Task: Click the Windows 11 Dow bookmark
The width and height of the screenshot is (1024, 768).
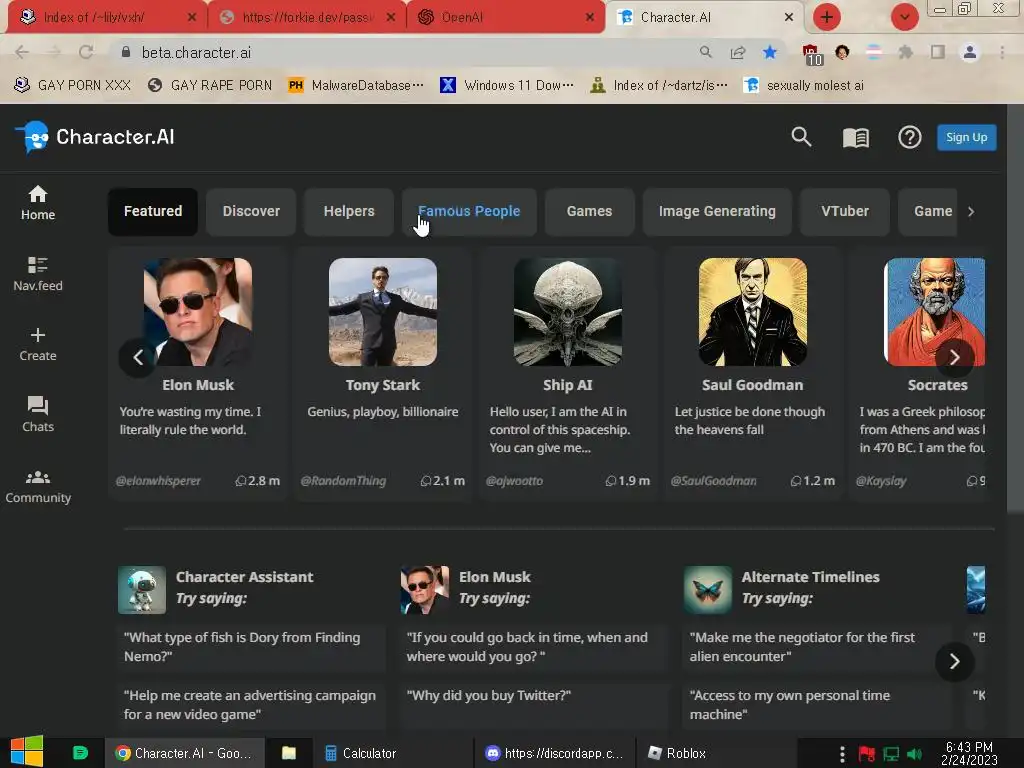Action: pyautogui.click(x=507, y=86)
